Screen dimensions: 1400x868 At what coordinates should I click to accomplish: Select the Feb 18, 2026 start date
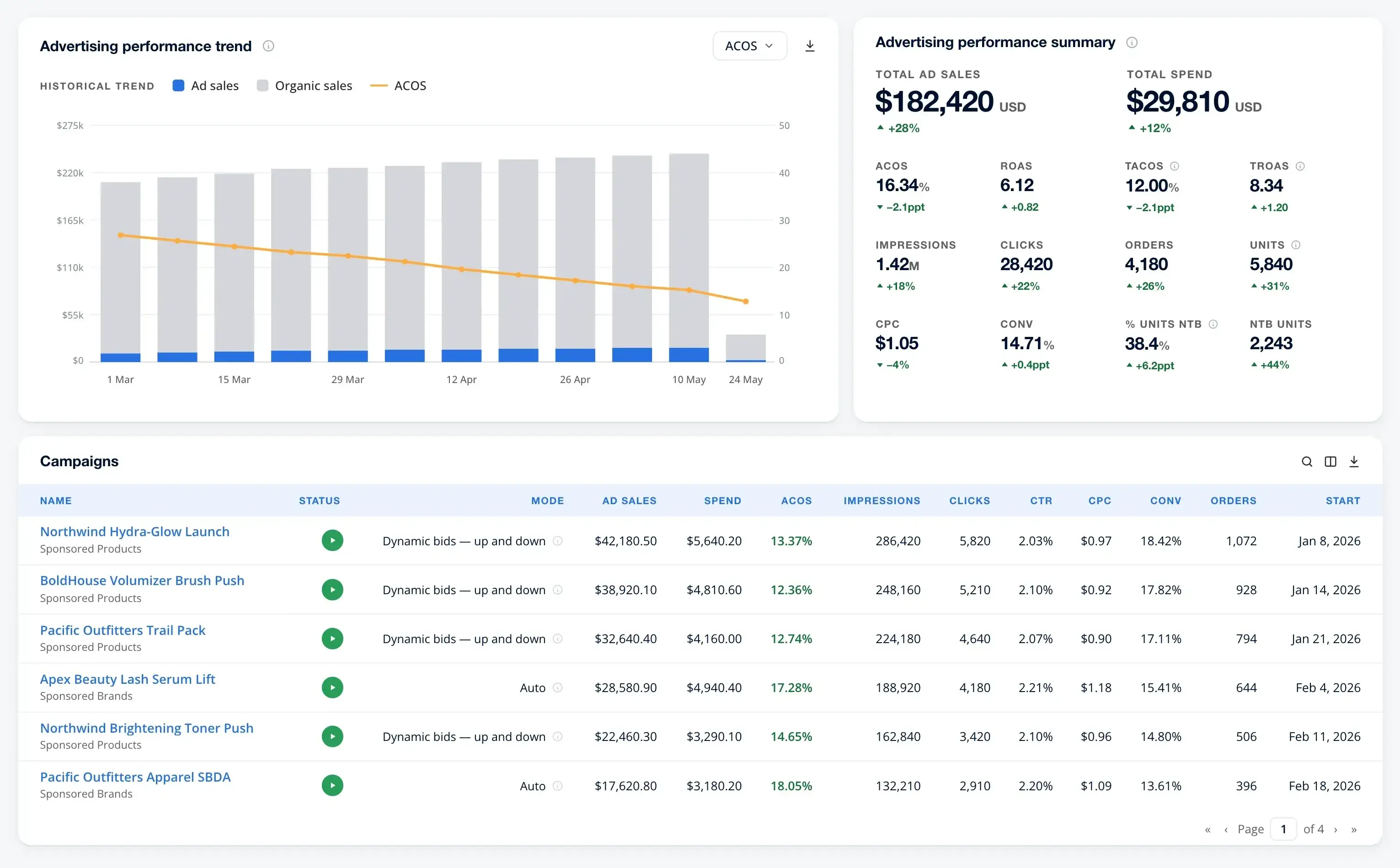coord(1324,786)
